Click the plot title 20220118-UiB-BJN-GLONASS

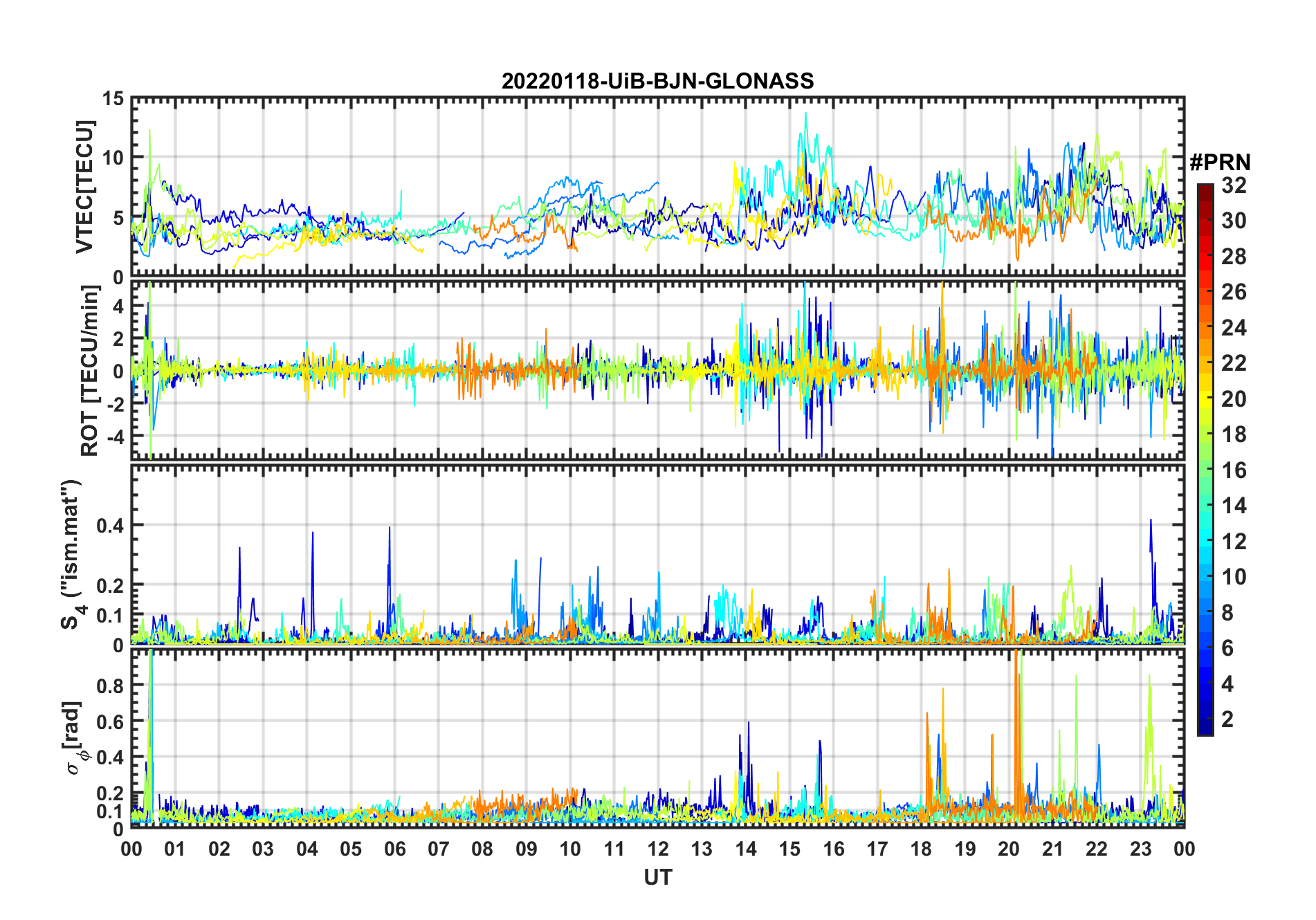click(657, 81)
